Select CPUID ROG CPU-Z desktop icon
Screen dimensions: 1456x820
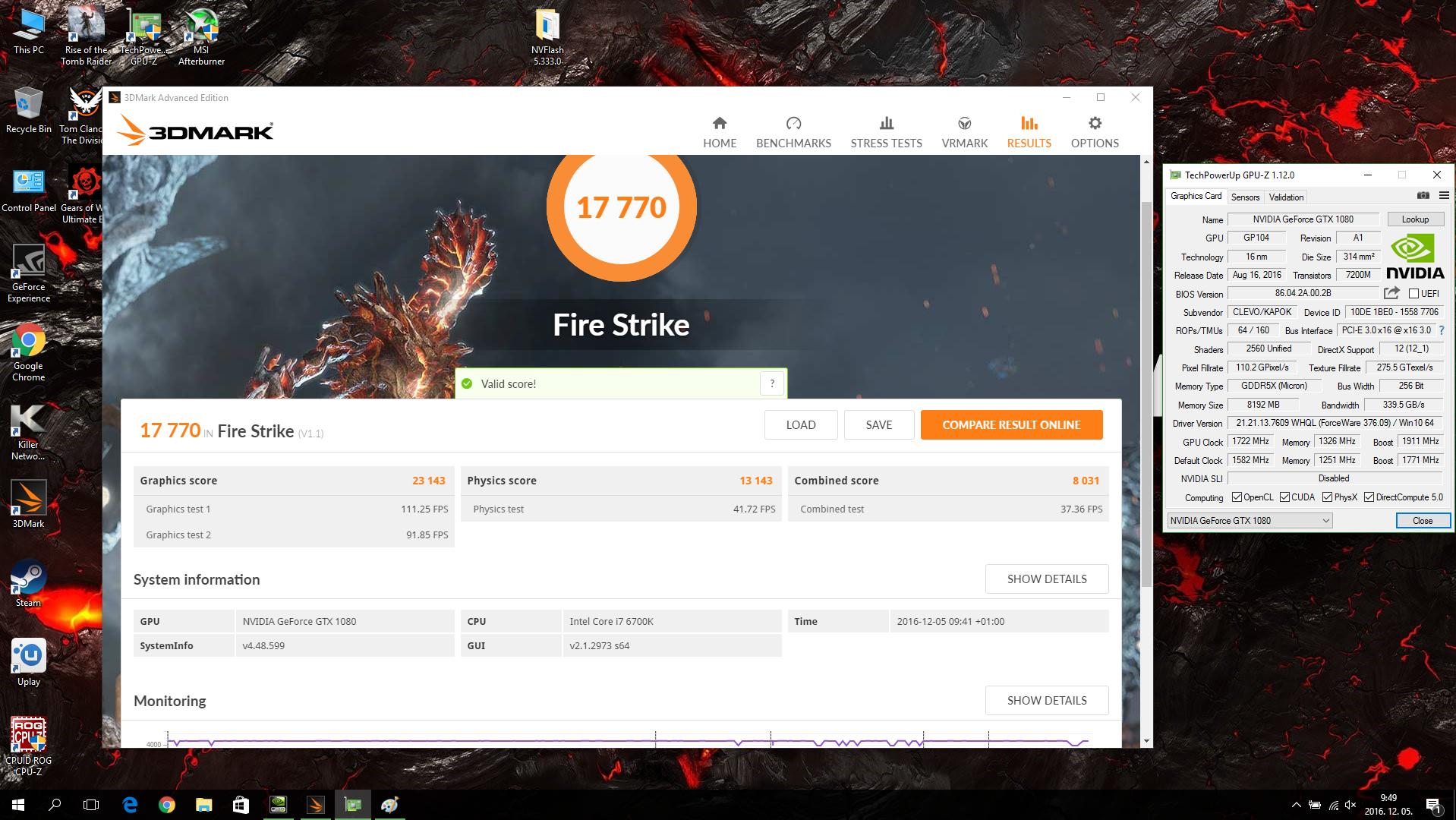(x=29, y=746)
